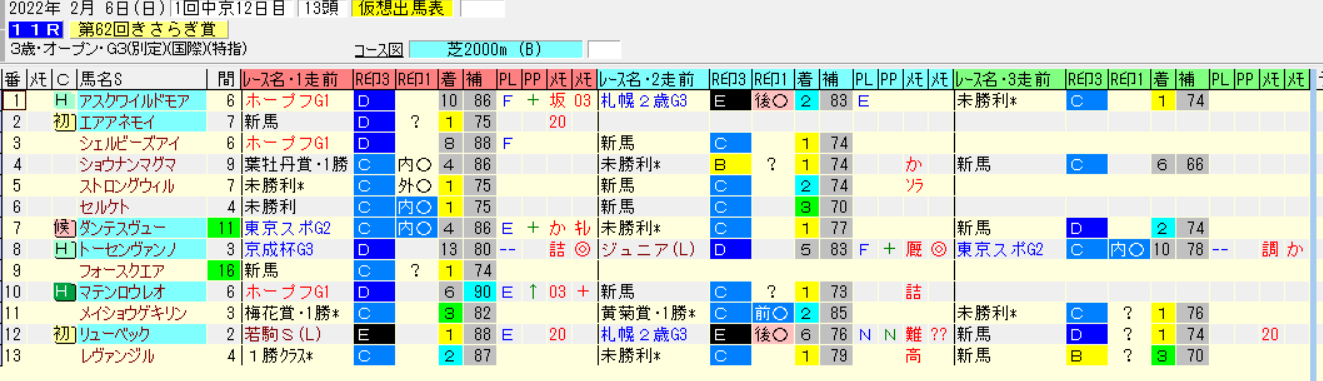This screenshot has height=381, width=1323.
Task: Click the 初 badge beside エアアネモイ
Action: click(63, 121)
